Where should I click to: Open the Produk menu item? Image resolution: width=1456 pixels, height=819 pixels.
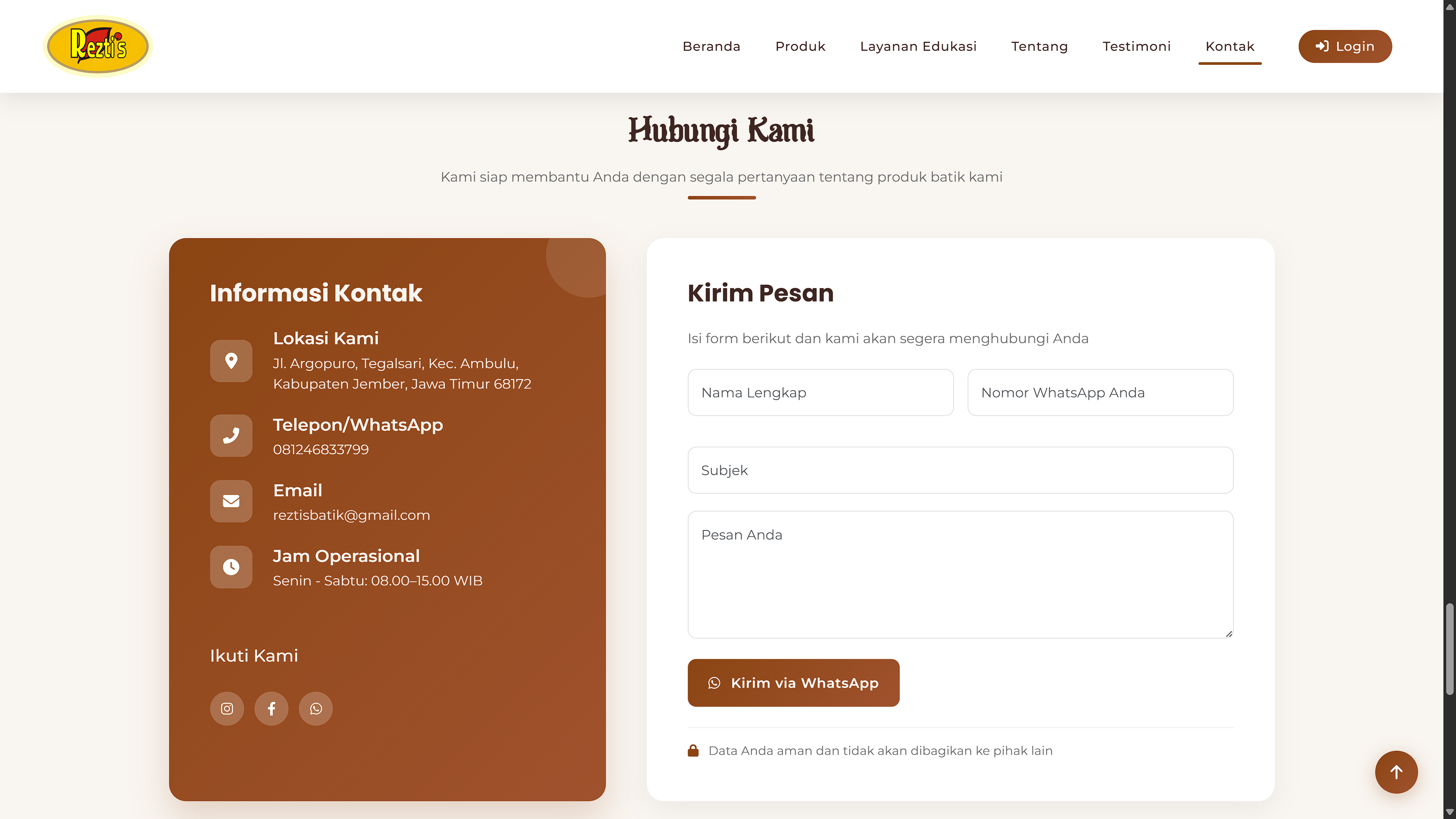[x=800, y=46]
